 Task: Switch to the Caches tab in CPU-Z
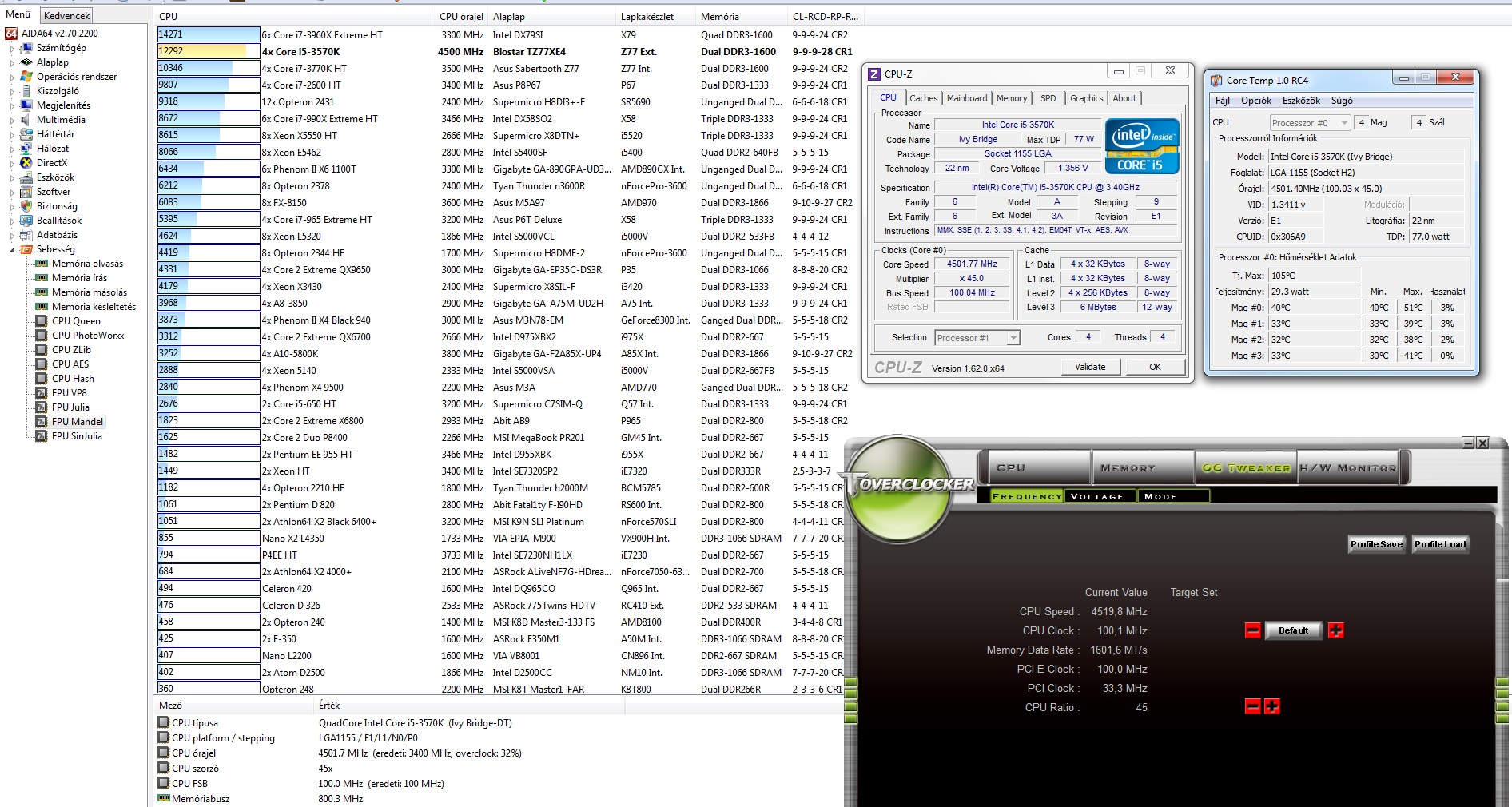[x=924, y=98]
